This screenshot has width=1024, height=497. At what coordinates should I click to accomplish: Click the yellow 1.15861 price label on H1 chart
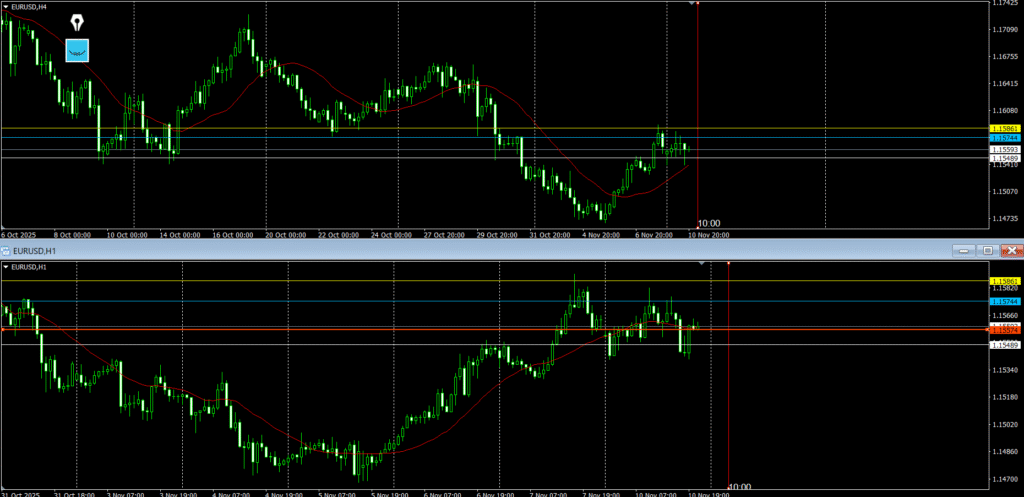[x=1004, y=281]
